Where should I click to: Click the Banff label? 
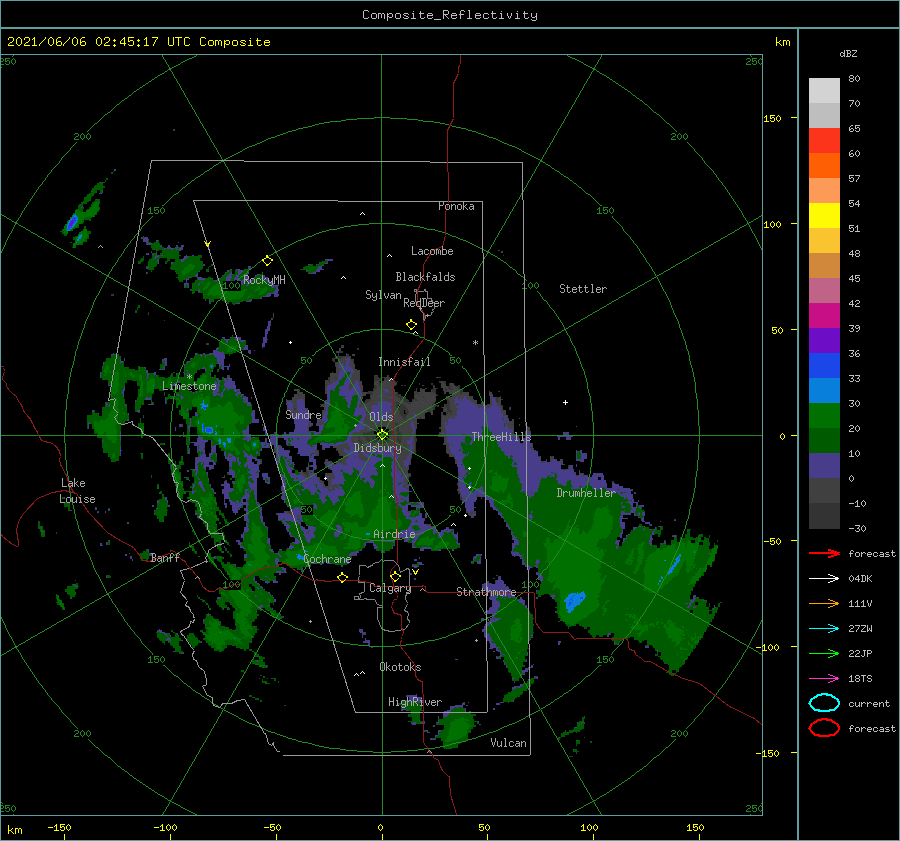pyautogui.click(x=165, y=557)
